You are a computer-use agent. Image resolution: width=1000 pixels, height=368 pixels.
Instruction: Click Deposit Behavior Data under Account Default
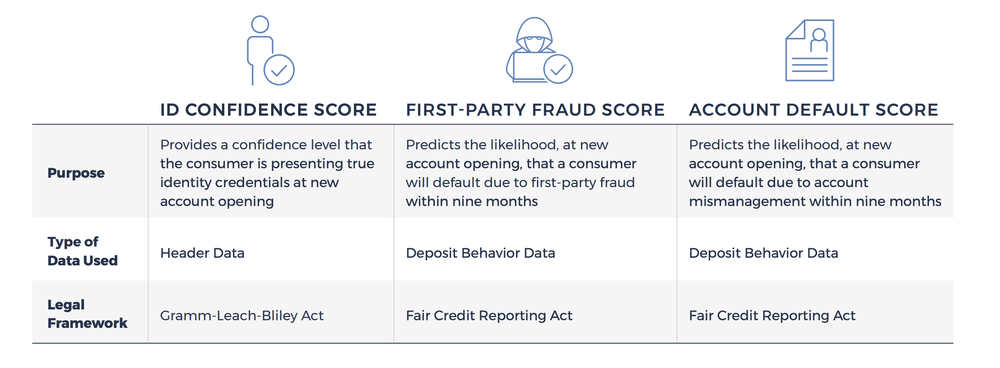(x=763, y=253)
